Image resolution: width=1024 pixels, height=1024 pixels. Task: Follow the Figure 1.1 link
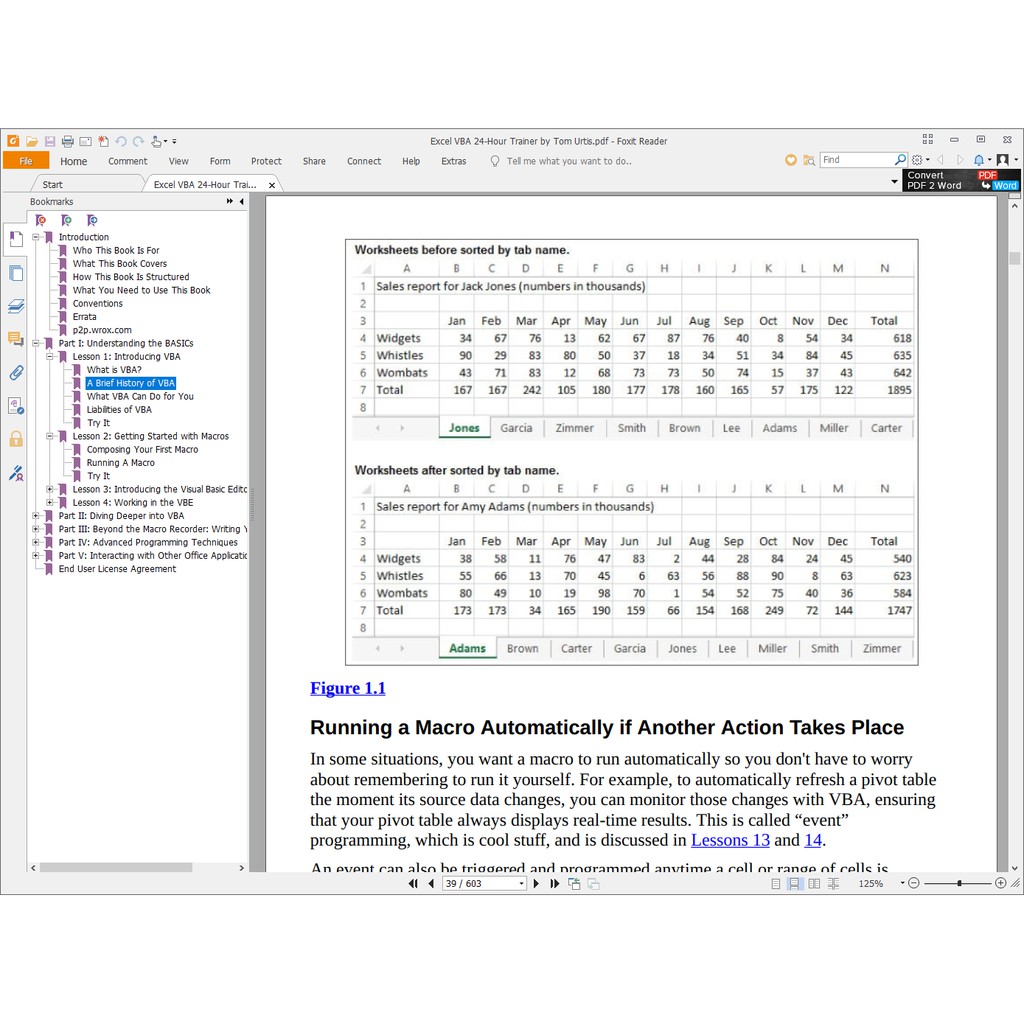pos(347,688)
